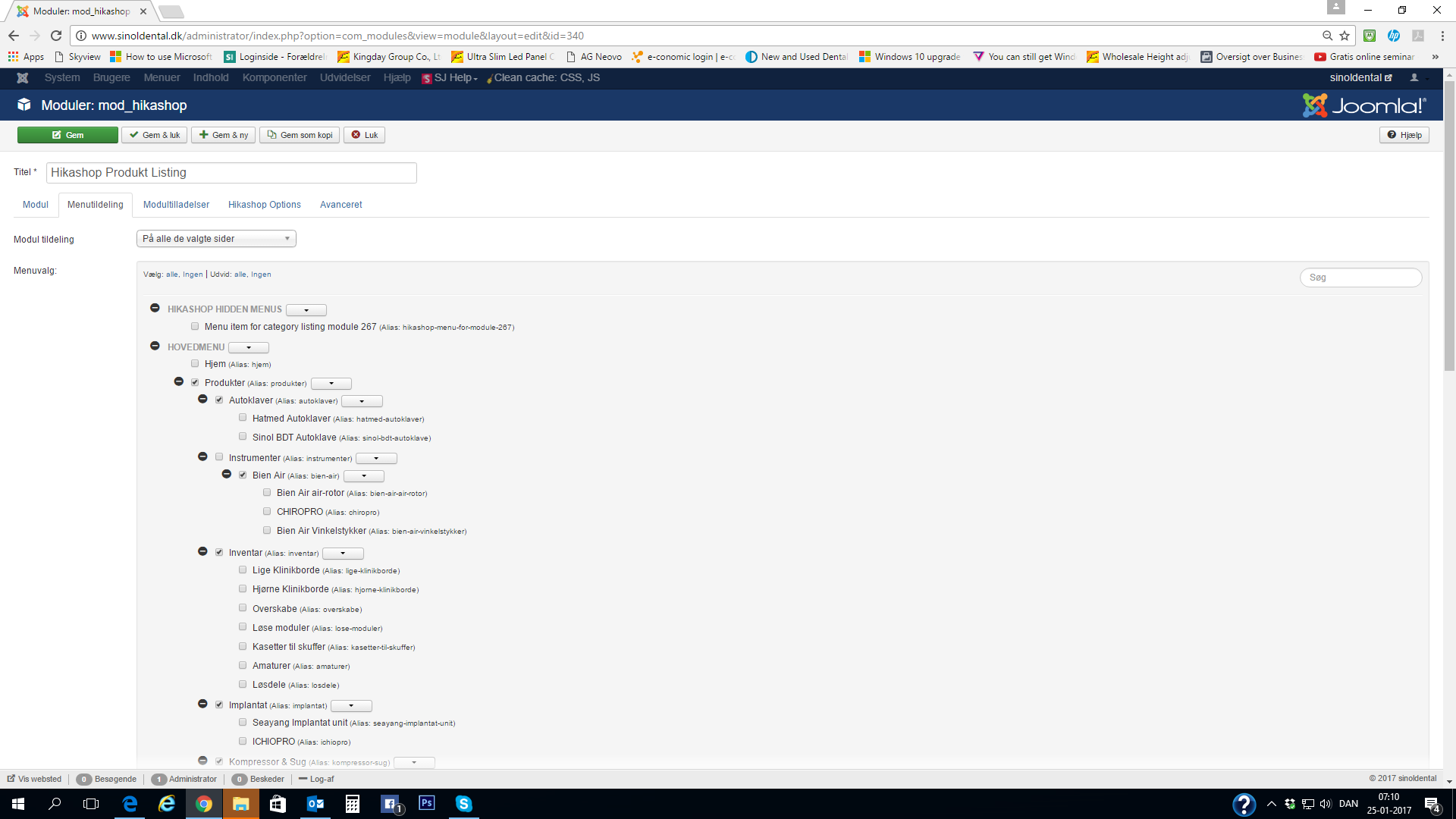Bookmark page using the star icon

pyautogui.click(x=1345, y=36)
